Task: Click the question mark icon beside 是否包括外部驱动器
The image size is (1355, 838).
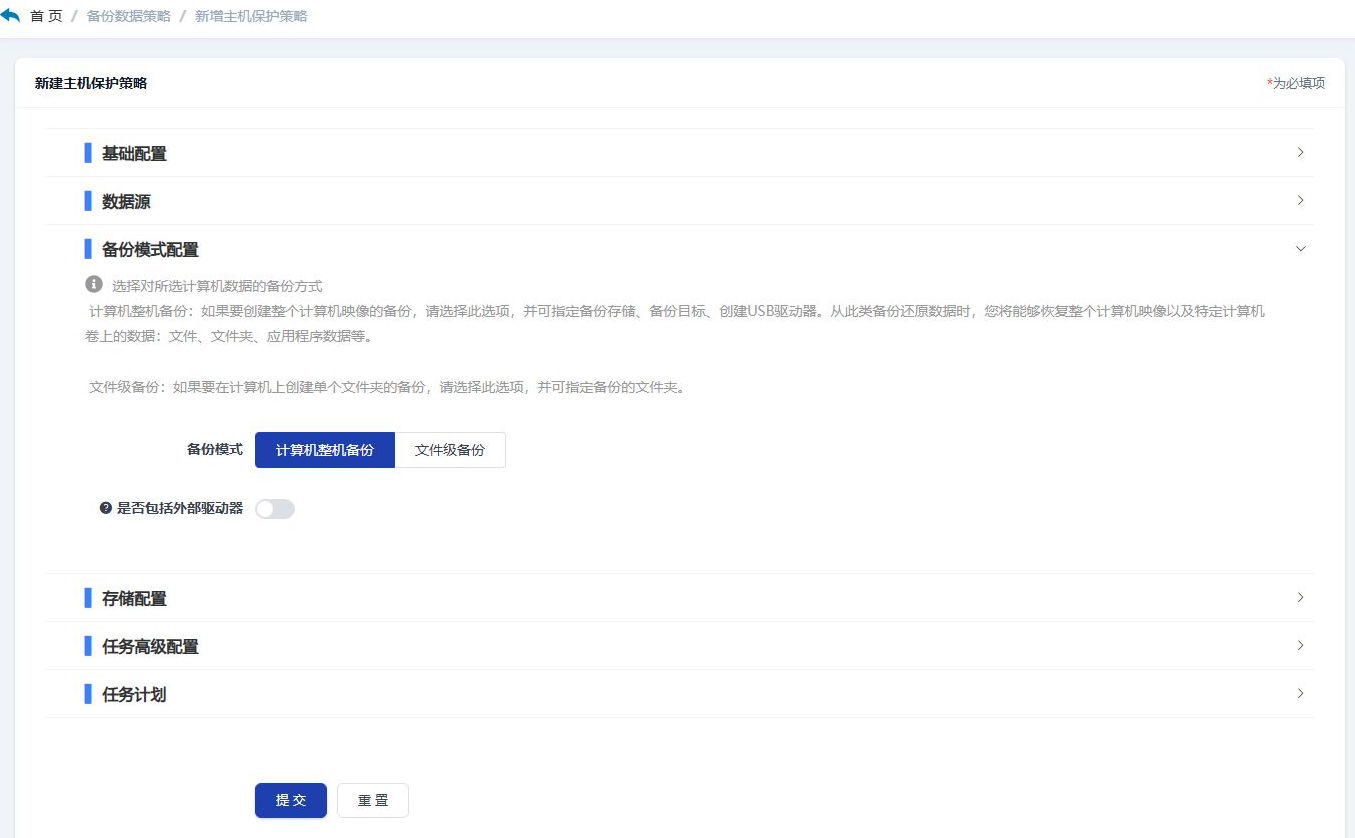Action: click(106, 508)
